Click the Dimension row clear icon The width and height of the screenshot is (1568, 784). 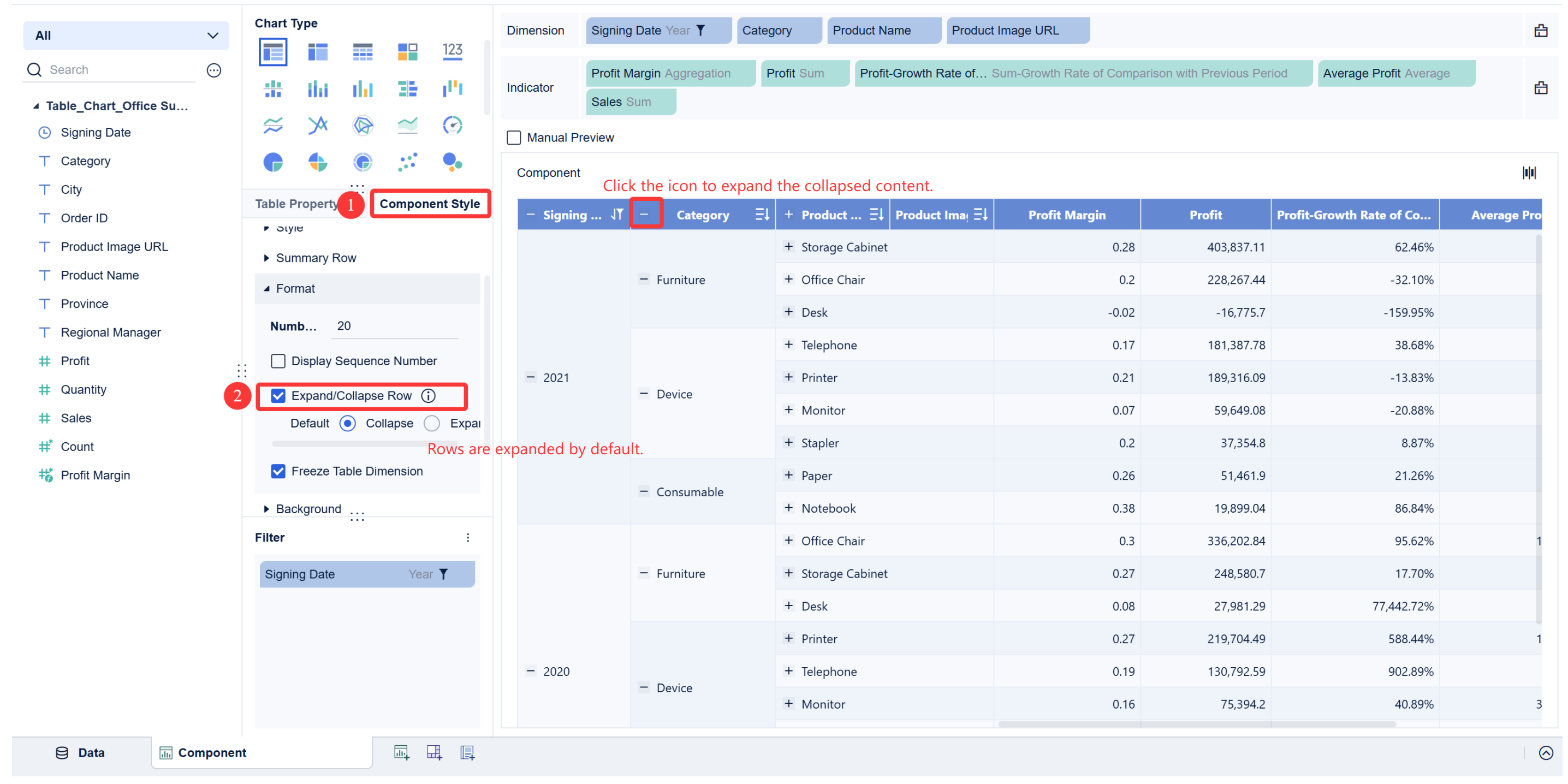tap(1540, 31)
